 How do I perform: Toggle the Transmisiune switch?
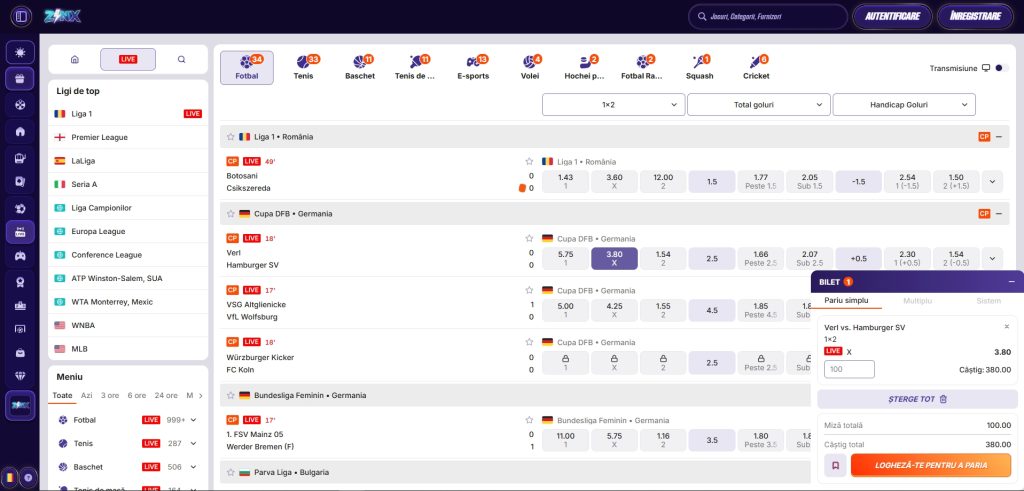click(1002, 68)
